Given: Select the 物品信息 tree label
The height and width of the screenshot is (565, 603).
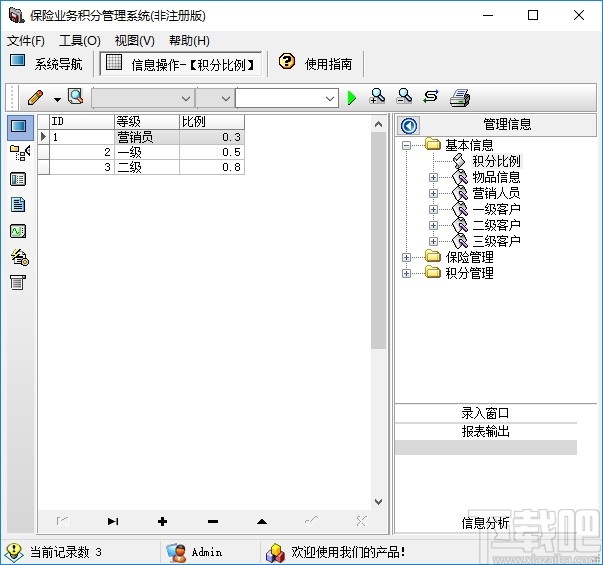Looking at the screenshot, I should (496, 177).
